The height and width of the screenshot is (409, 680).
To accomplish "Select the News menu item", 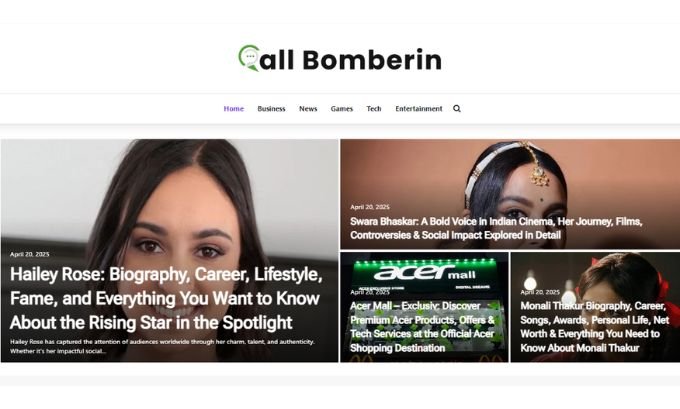I will 308,108.
